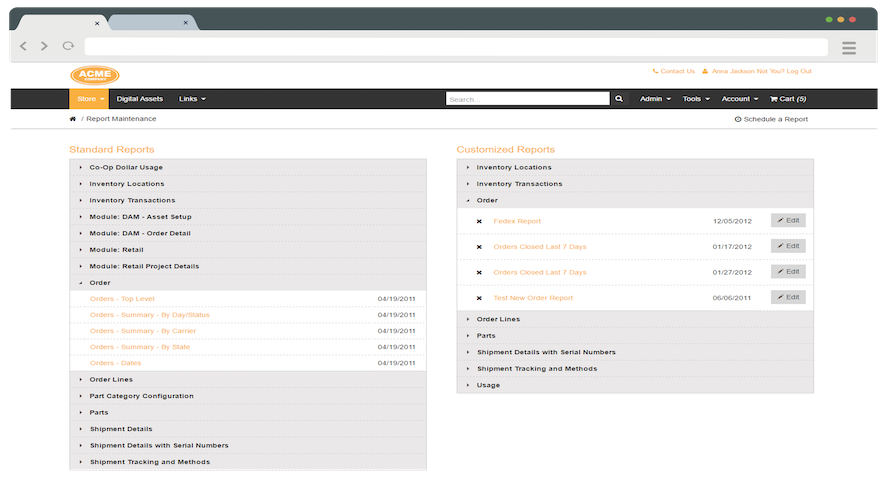Open the Links dropdown menu
Image resolution: width=890 pixels, height=500 pixels.
pyautogui.click(x=192, y=99)
